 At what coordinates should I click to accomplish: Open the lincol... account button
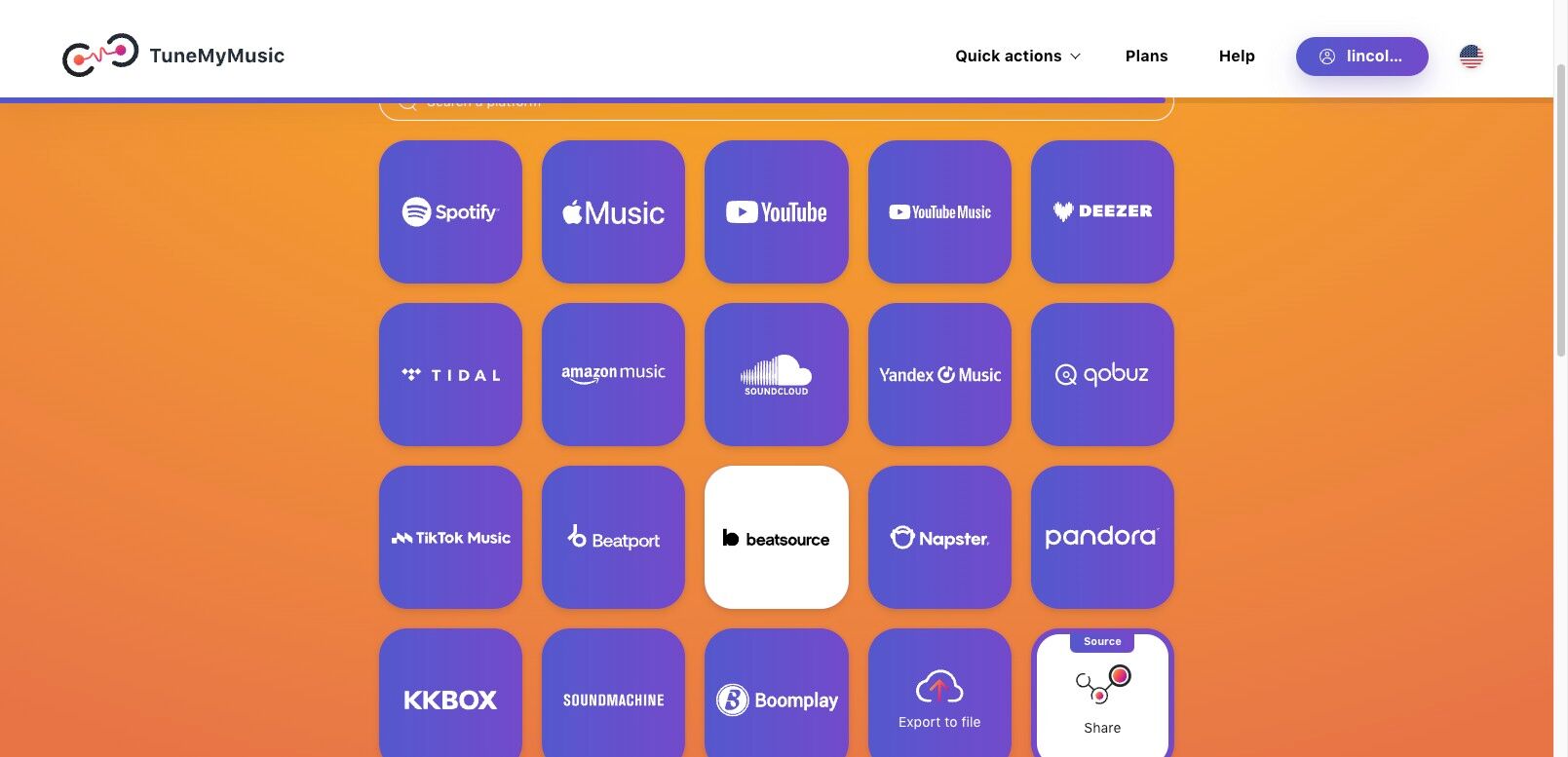(1361, 57)
